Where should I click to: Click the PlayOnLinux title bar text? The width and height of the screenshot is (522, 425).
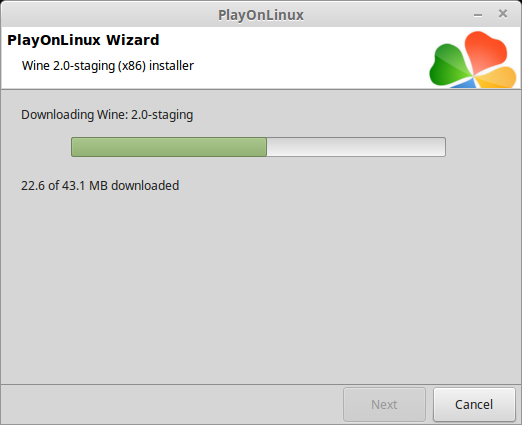(x=261, y=15)
